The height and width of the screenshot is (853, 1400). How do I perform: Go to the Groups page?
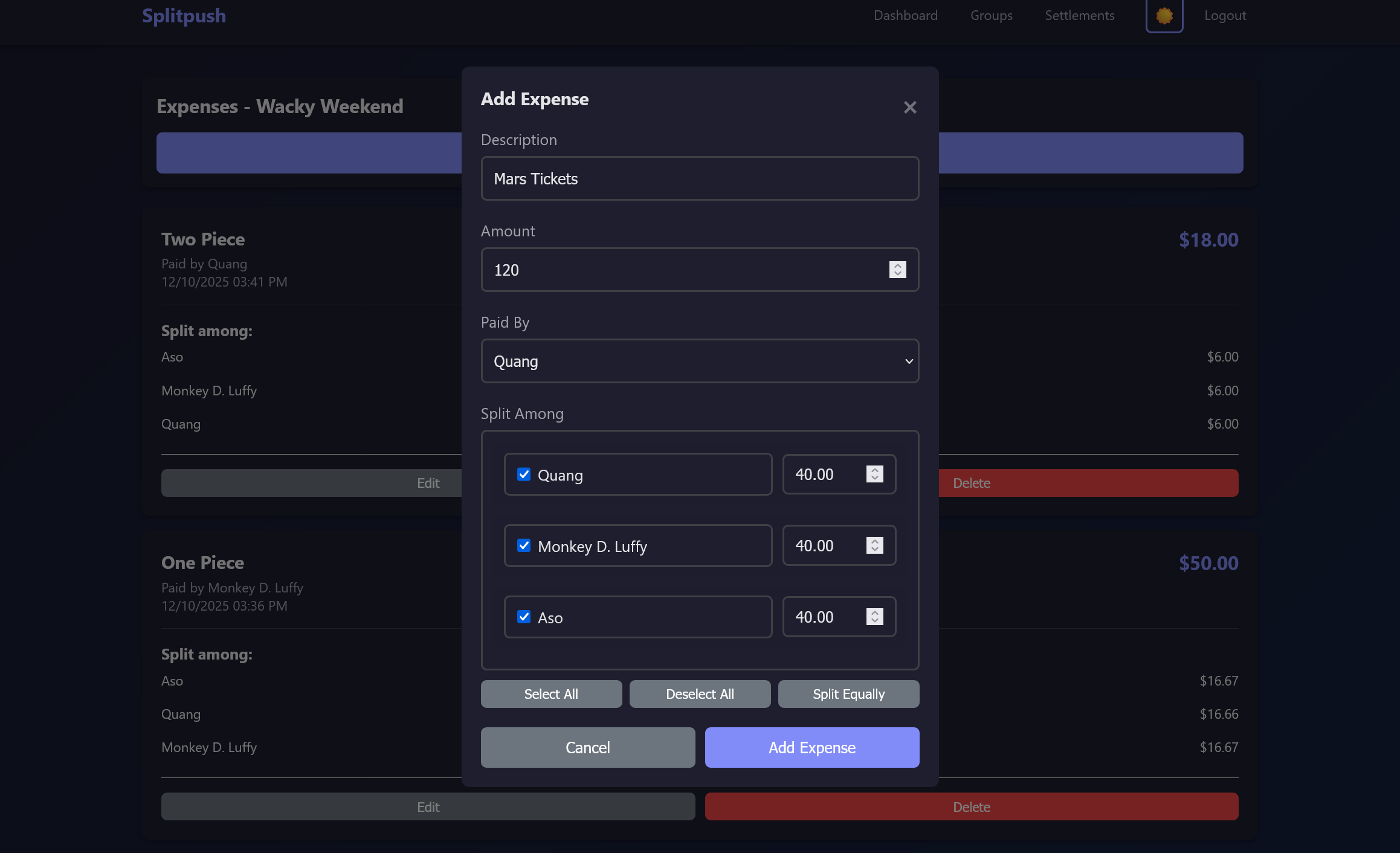pos(991,16)
